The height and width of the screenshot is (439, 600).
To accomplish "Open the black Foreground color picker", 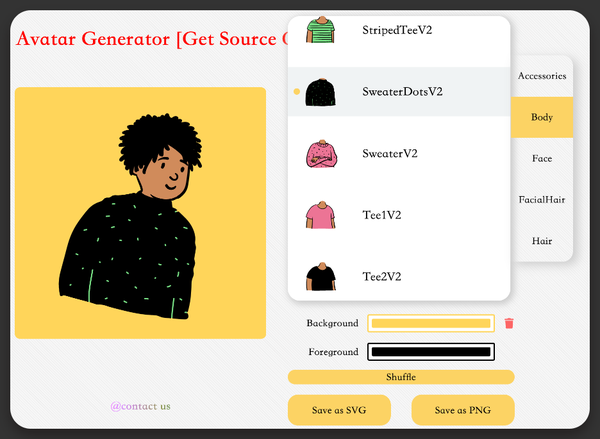I will click(x=431, y=352).
